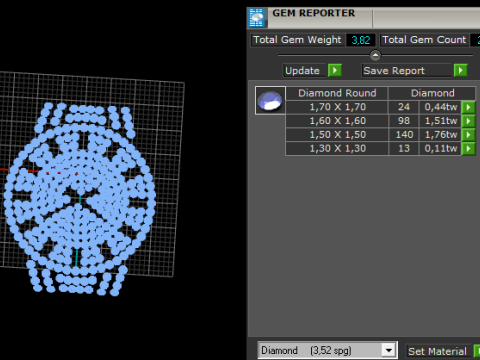Click the 0,44tw weight cell

pos(440,107)
